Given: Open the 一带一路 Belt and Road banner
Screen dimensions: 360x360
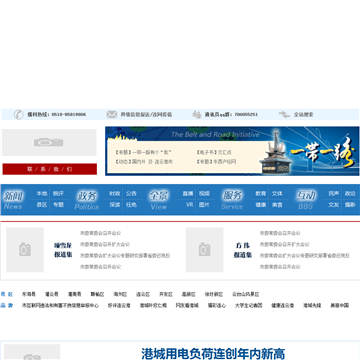Looking at the screenshot, I should click(232, 151).
